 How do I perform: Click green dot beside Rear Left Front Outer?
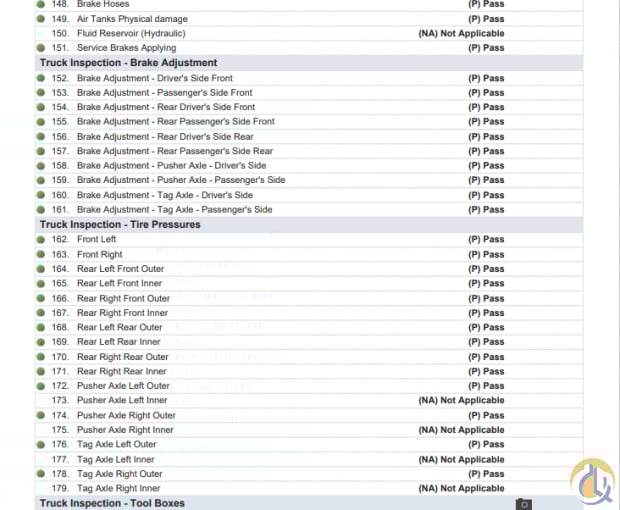[41, 269]
